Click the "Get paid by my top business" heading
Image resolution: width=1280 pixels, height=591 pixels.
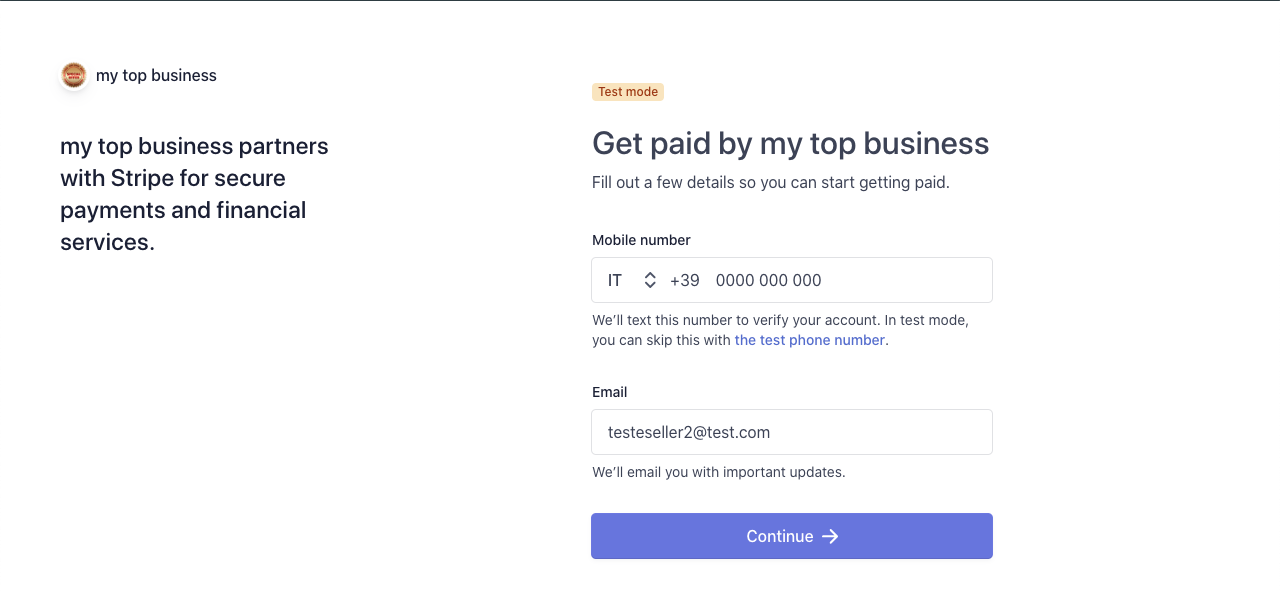pyautogui.click(x=791, y=143)
